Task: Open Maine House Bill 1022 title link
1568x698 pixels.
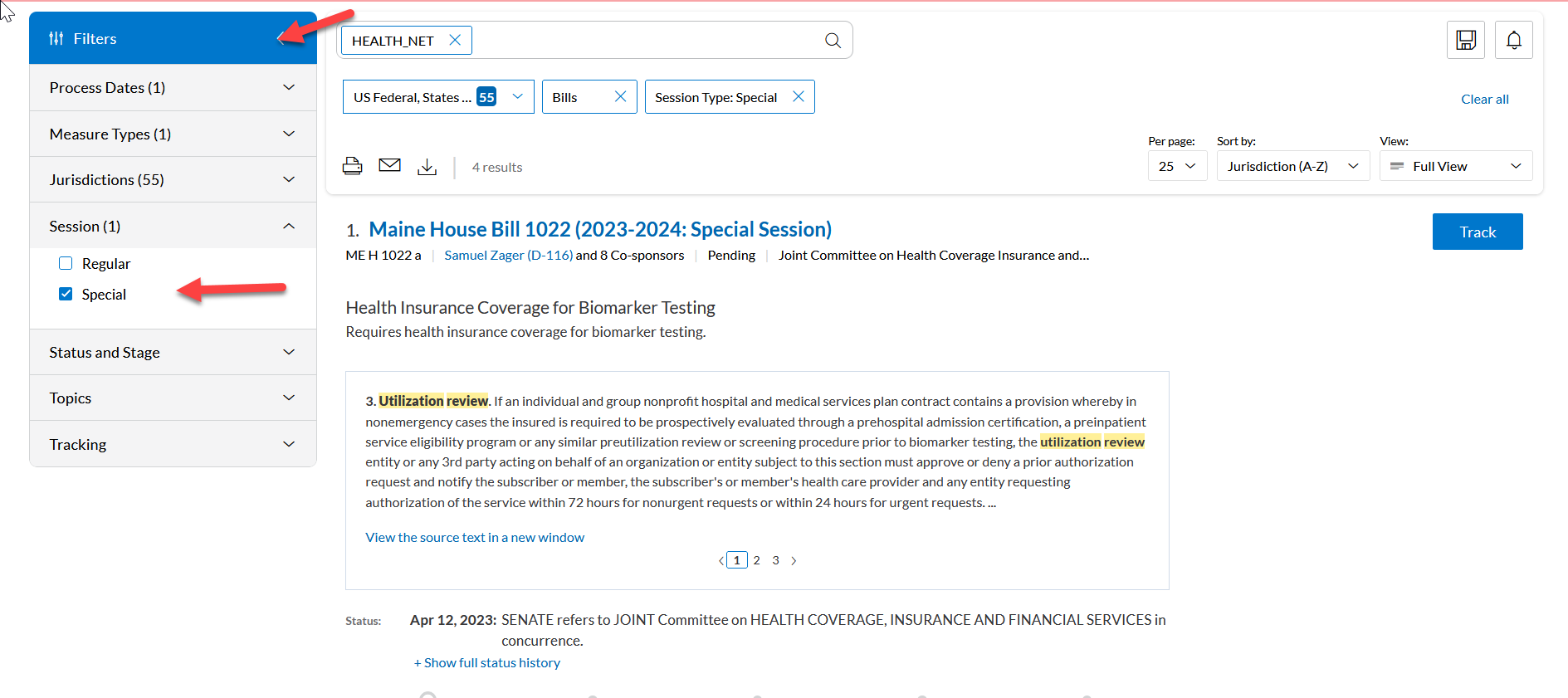Action: click(x=599, y=230)
